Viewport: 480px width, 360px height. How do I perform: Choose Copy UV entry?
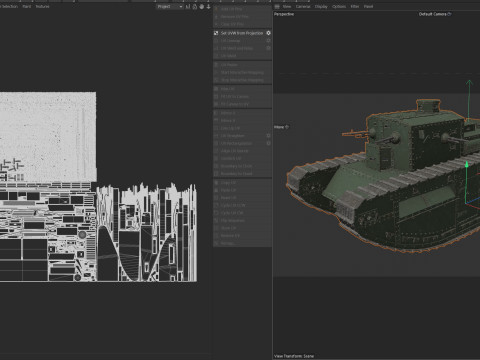pos(242,183)
